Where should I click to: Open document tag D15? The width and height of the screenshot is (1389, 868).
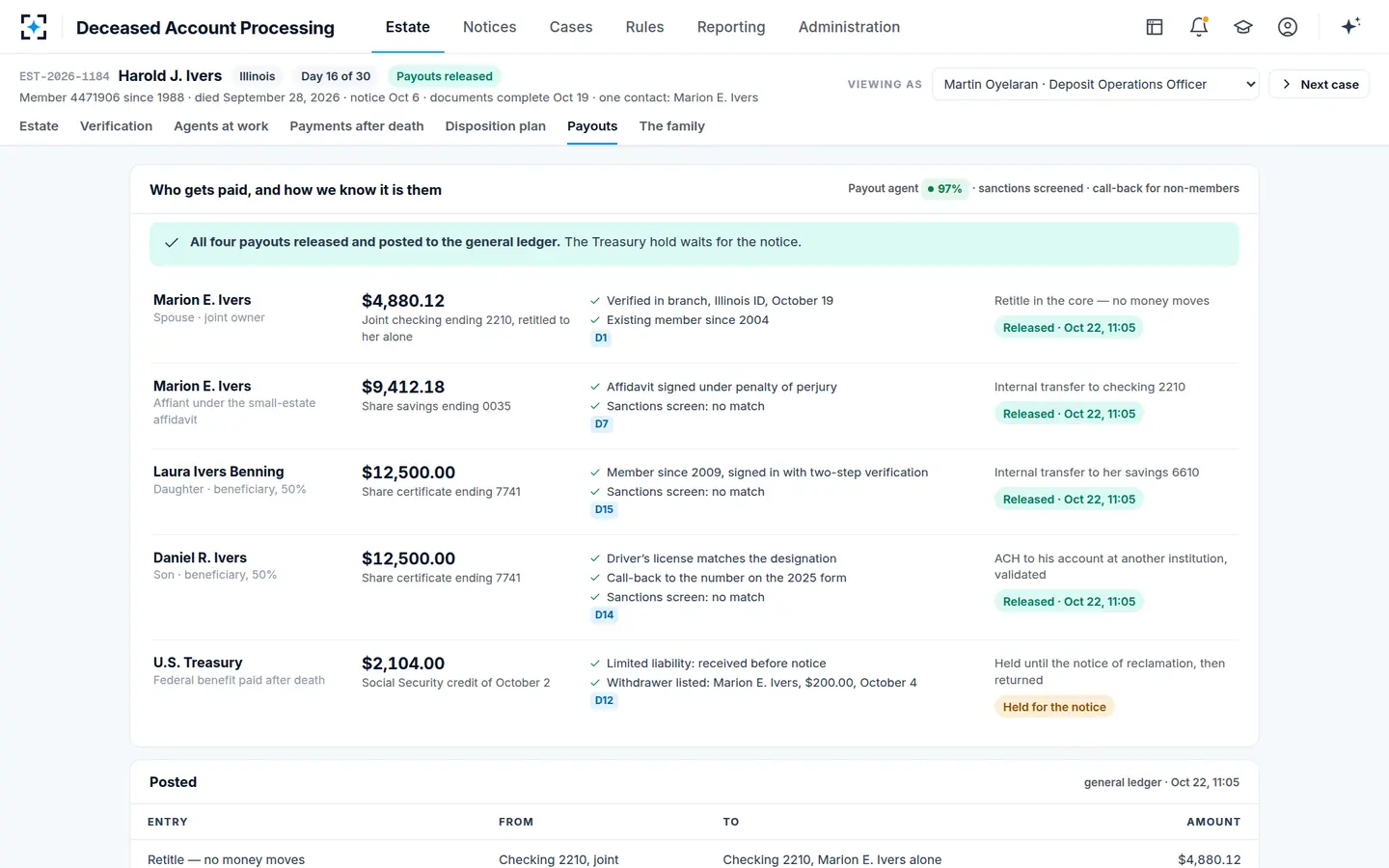click(604, 510)
